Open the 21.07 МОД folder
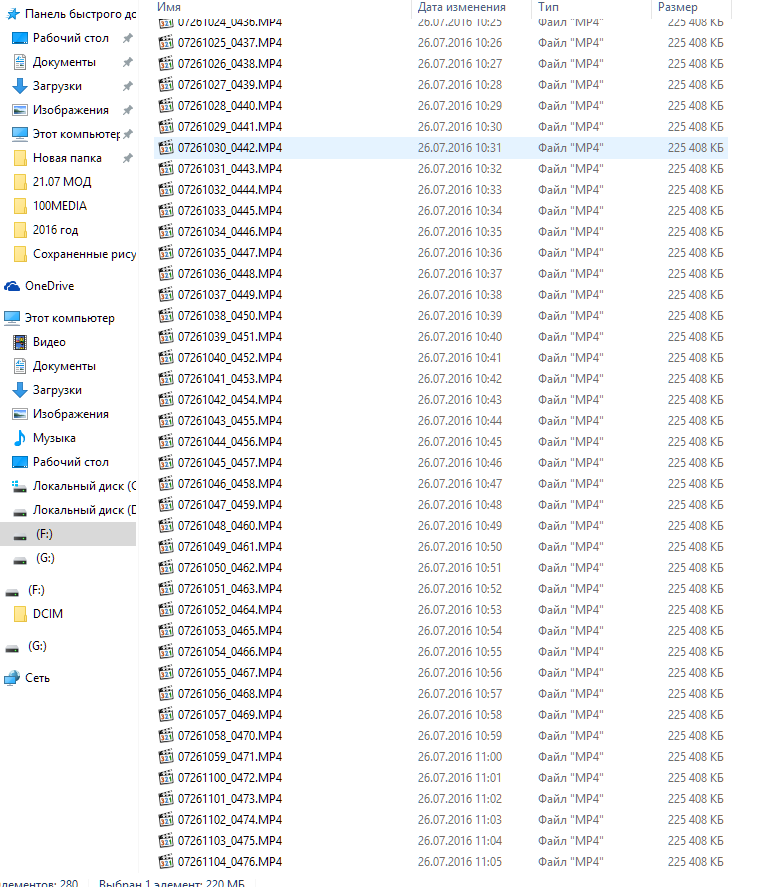This screenshot has width=775, height=887. [61, 182]
